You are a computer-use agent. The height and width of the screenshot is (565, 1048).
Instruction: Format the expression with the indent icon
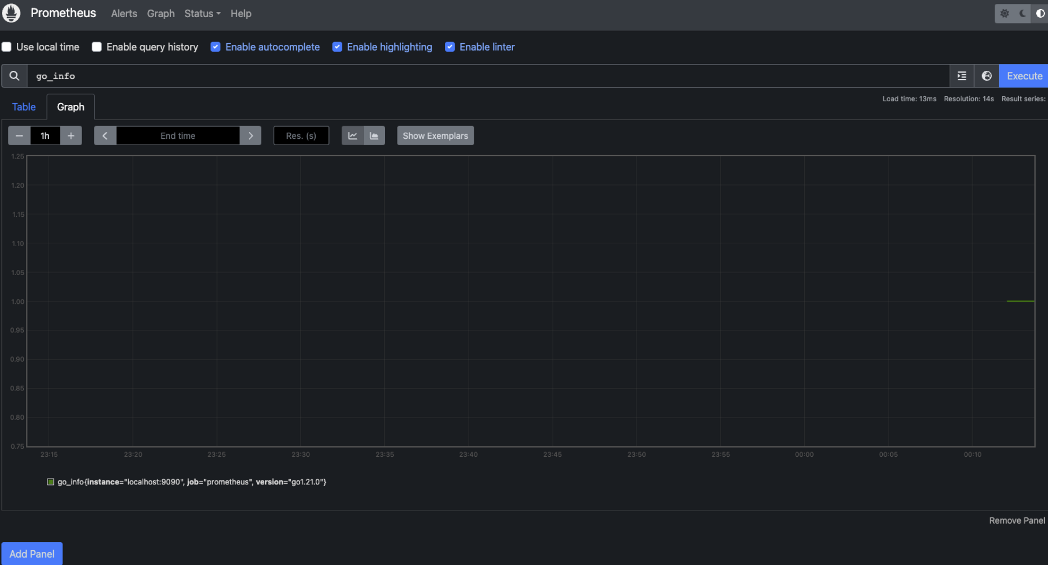click(x=961, y=76)
